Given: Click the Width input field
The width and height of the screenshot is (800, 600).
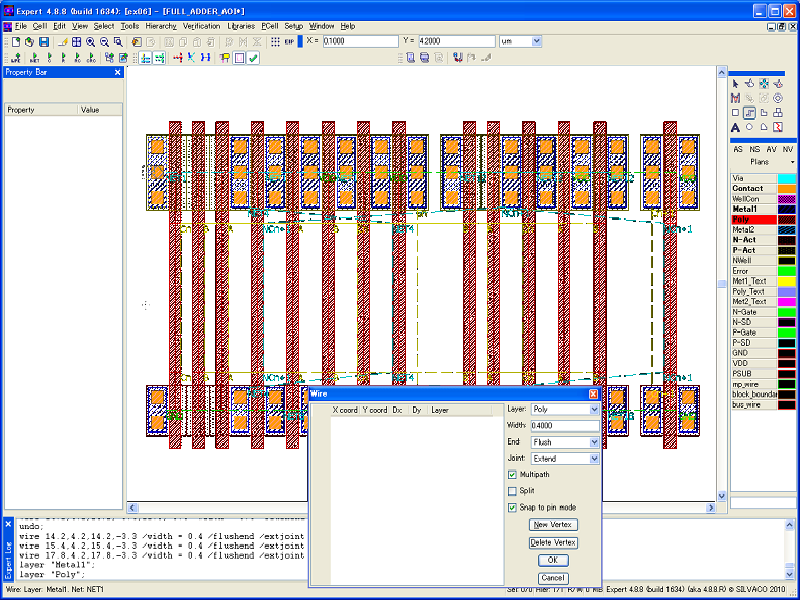Looking at the screenshot, I should (x=565, y=426).
